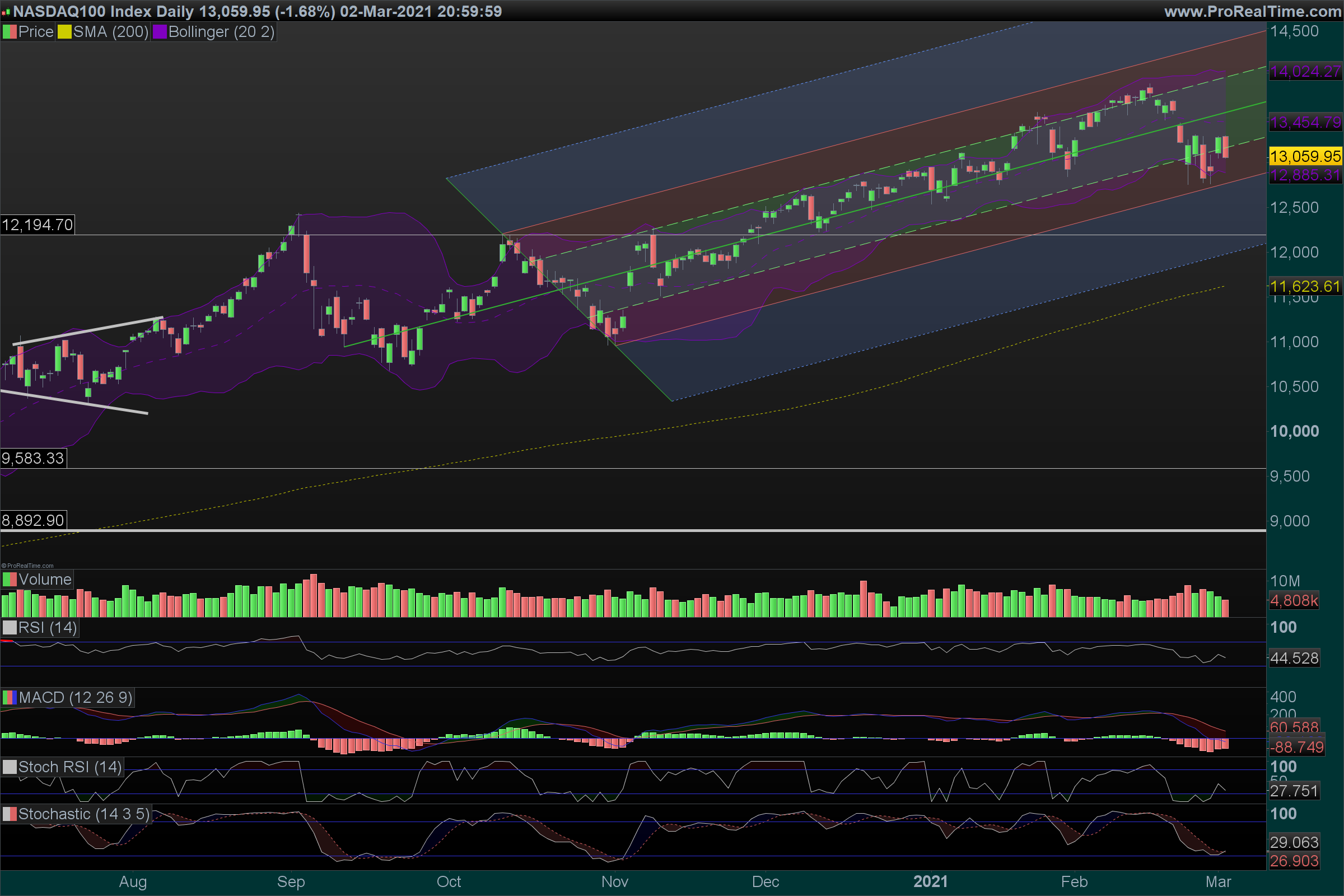
Task: Click the ©ProRealTime.com copyright link
Action: 27,566
